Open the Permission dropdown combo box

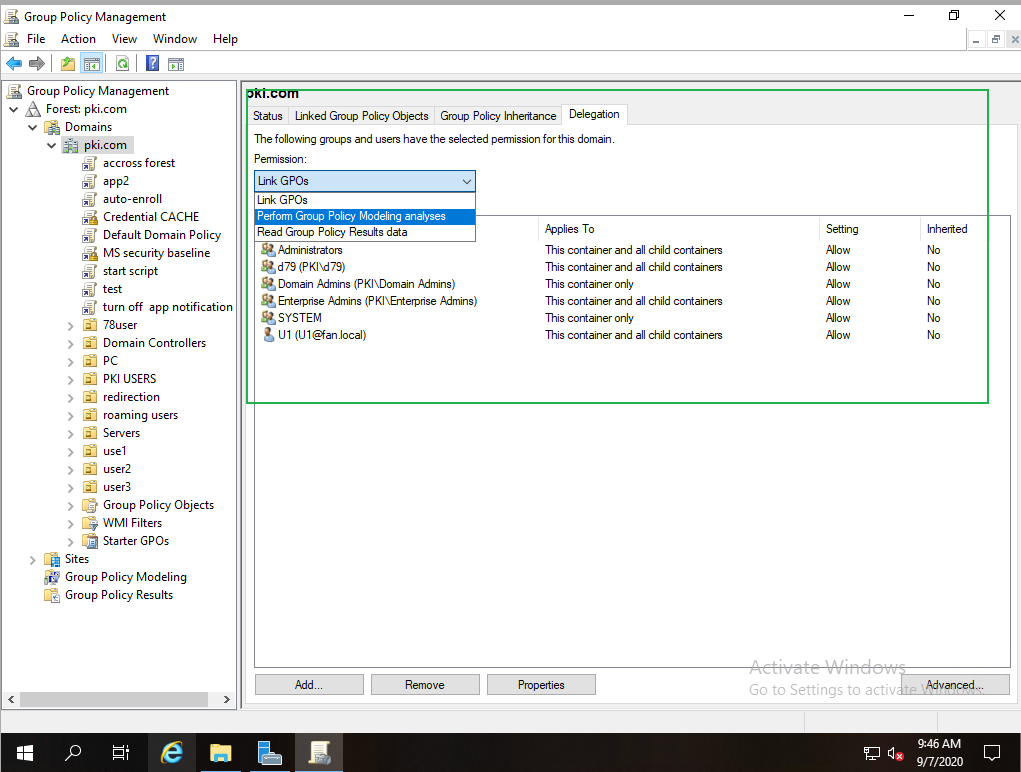(365, 181)
